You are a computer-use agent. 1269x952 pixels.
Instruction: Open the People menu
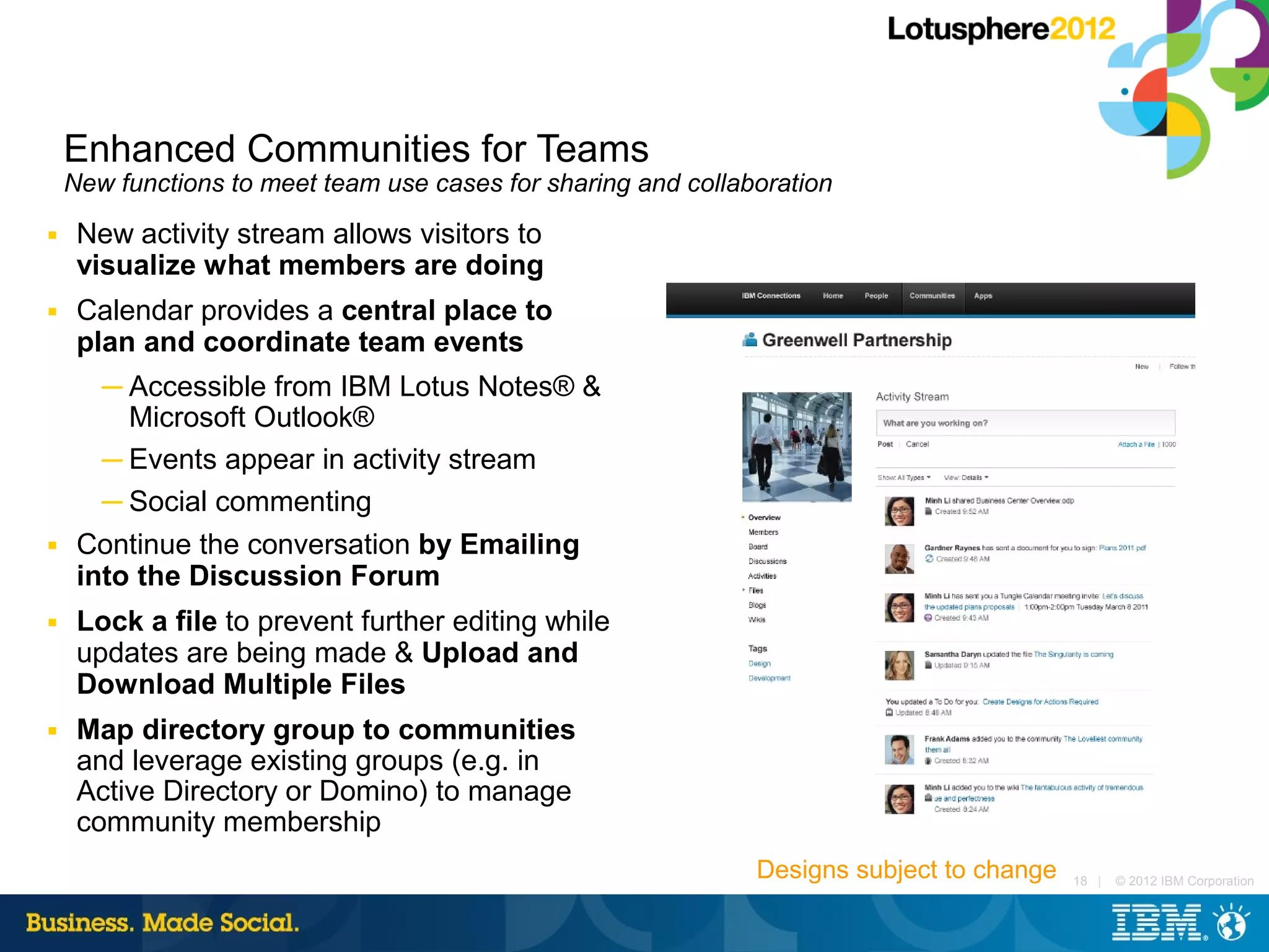tap(876, 296)
